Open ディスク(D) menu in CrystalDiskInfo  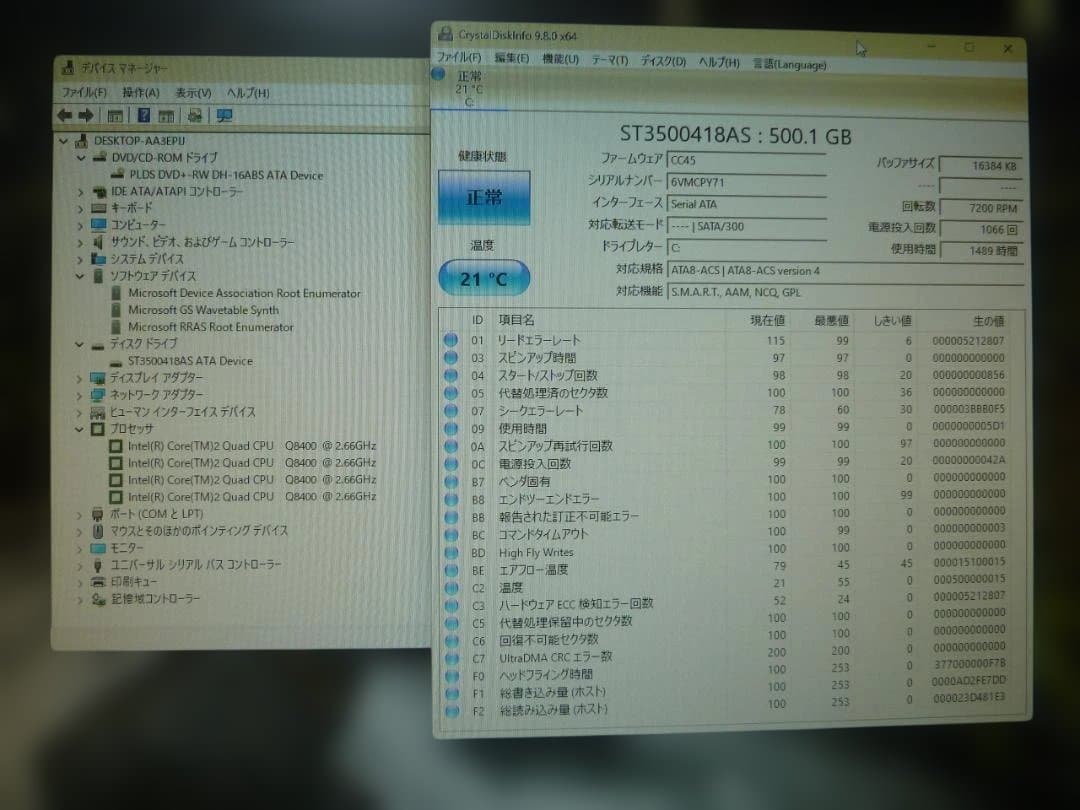pos(663,61)
